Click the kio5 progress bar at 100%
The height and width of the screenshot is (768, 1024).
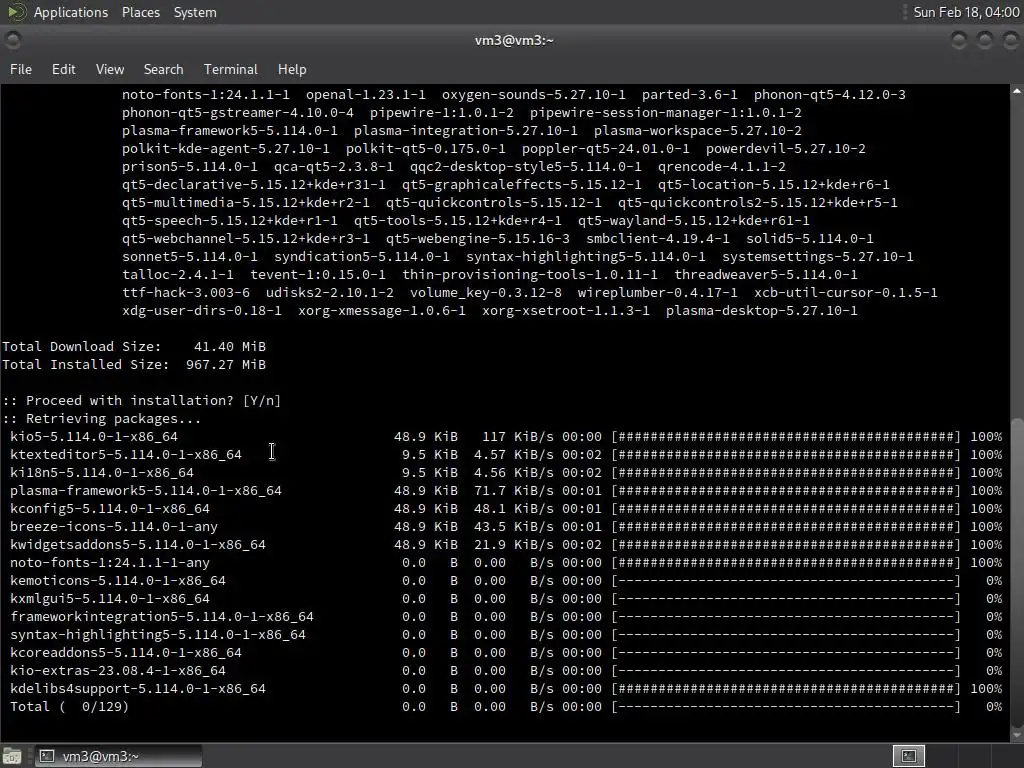point(786,436)
